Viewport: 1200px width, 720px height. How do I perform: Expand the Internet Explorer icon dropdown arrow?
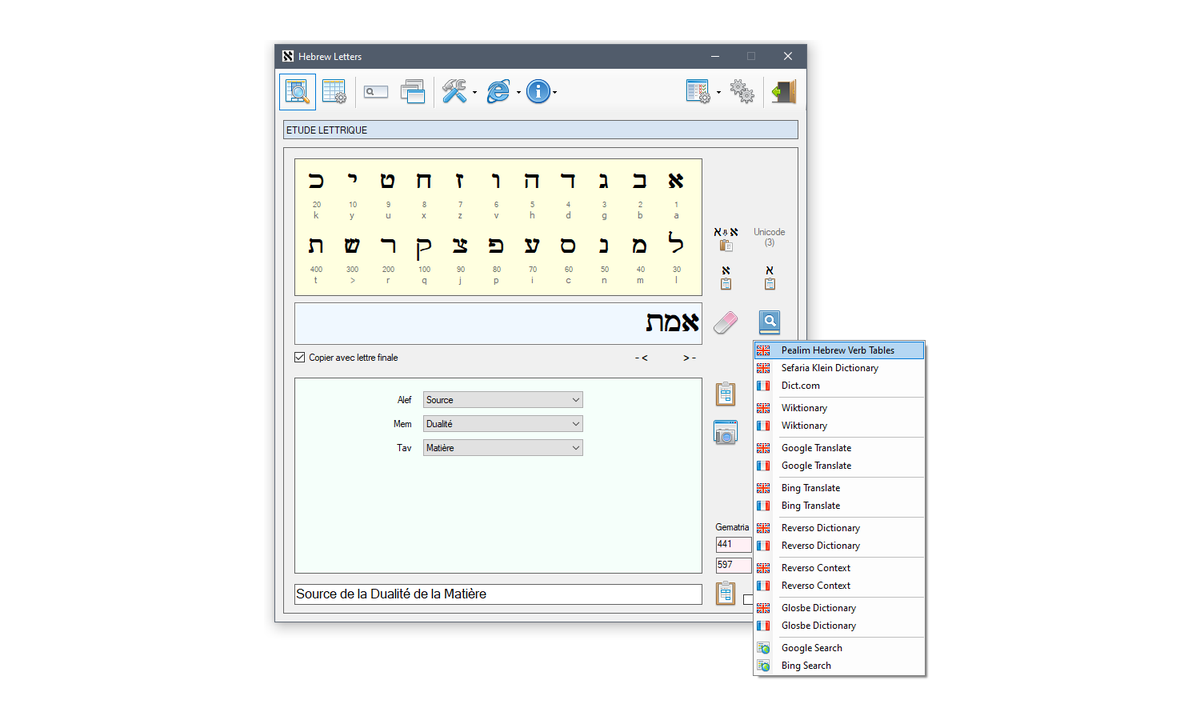(x=518, y=93)
